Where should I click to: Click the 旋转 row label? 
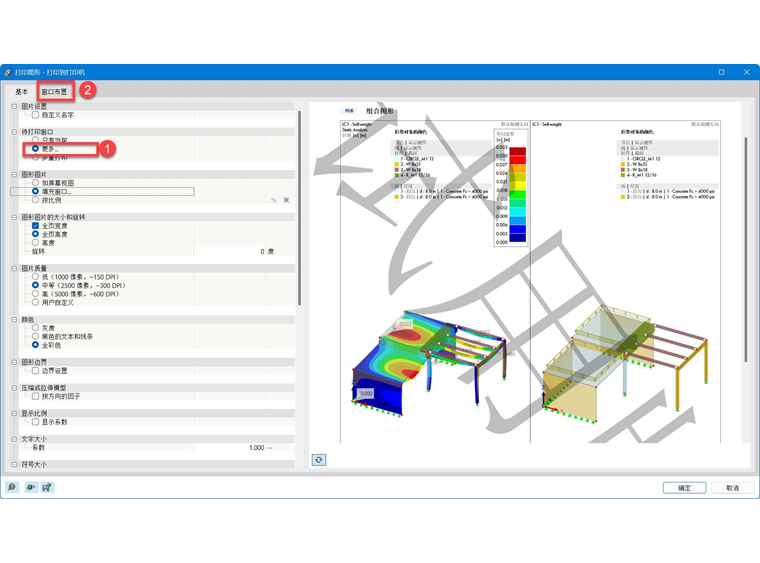click(38, 251)
